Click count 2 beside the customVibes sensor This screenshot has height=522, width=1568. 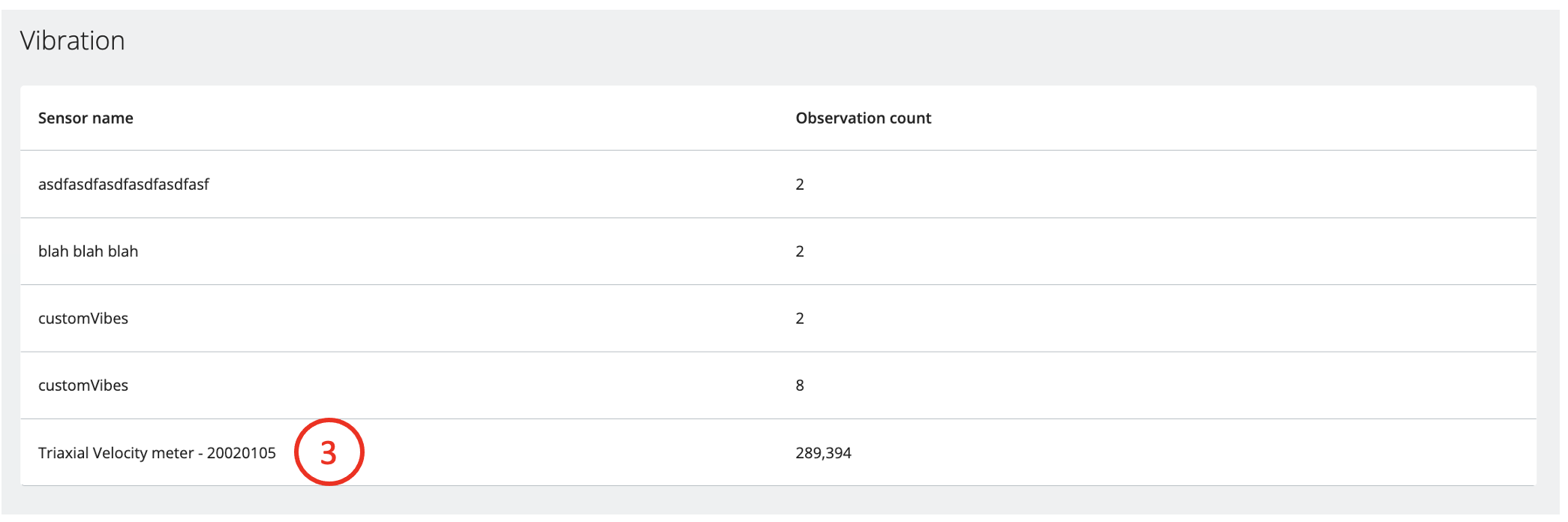tap(800, 319)
